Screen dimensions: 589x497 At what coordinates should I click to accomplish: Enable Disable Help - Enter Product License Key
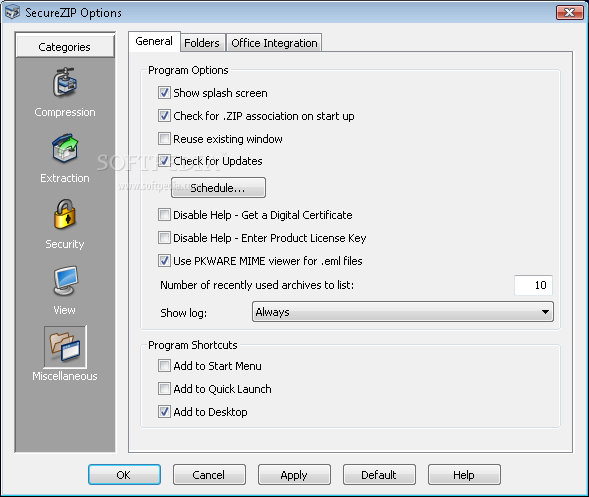click(x=164, y=238)
